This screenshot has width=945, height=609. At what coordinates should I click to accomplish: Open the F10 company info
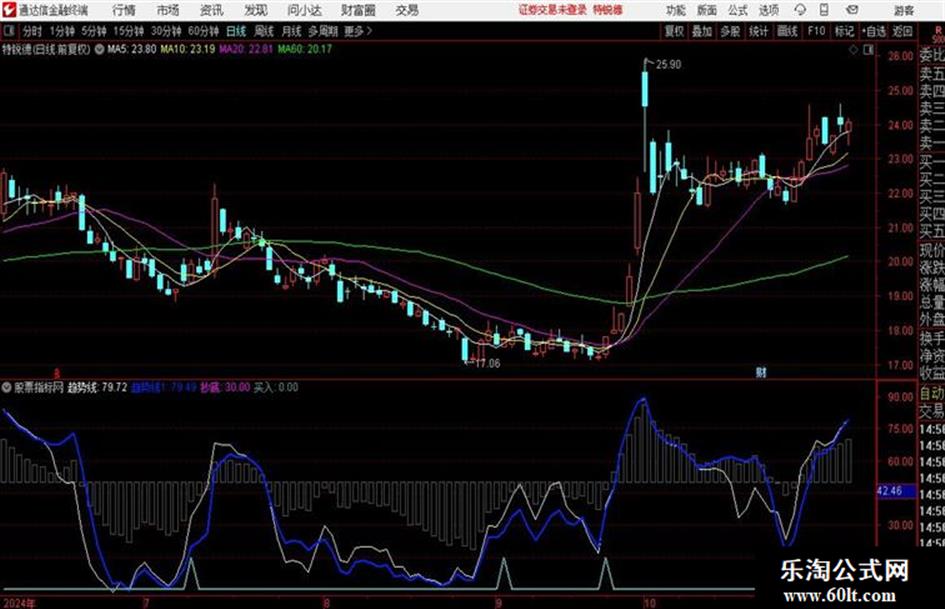[816, 31]
